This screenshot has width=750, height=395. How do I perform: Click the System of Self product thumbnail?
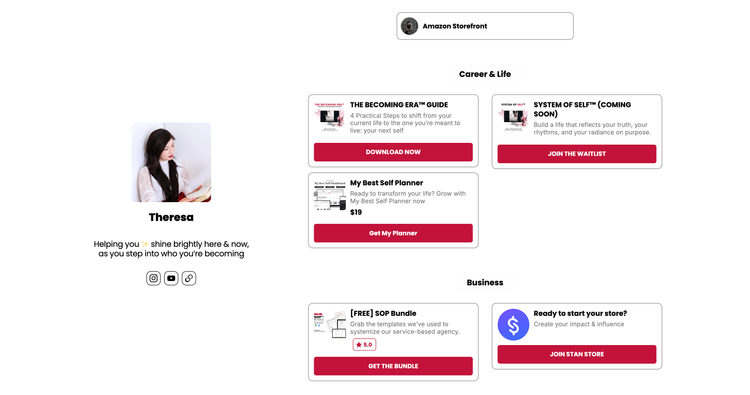coord(513,117)
